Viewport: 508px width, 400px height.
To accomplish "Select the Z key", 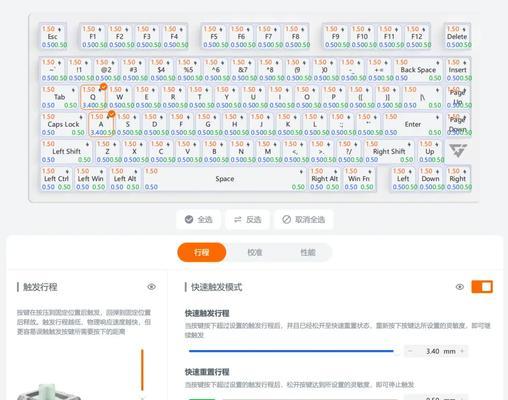I will (x=107, y=152).
